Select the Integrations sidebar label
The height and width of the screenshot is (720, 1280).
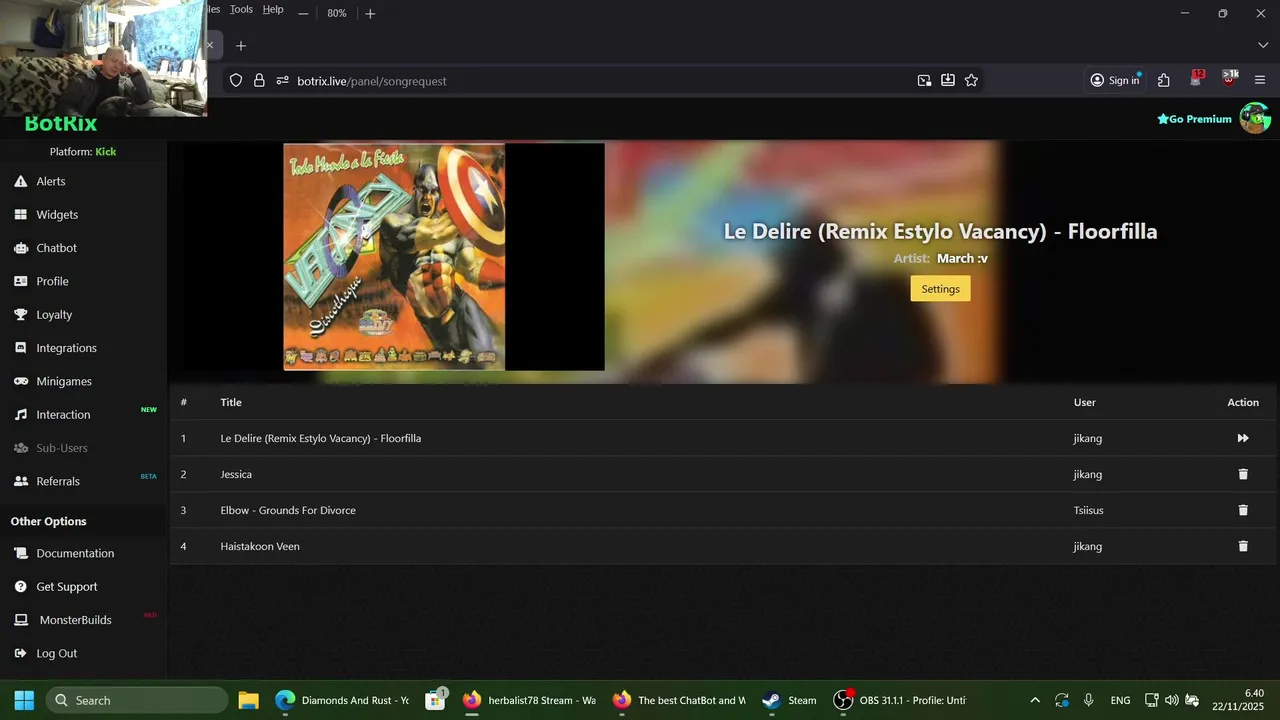67,348
